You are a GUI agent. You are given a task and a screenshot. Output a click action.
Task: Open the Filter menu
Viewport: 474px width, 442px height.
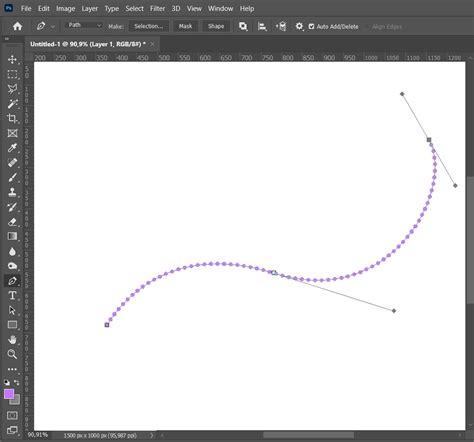tap(157, 9)
